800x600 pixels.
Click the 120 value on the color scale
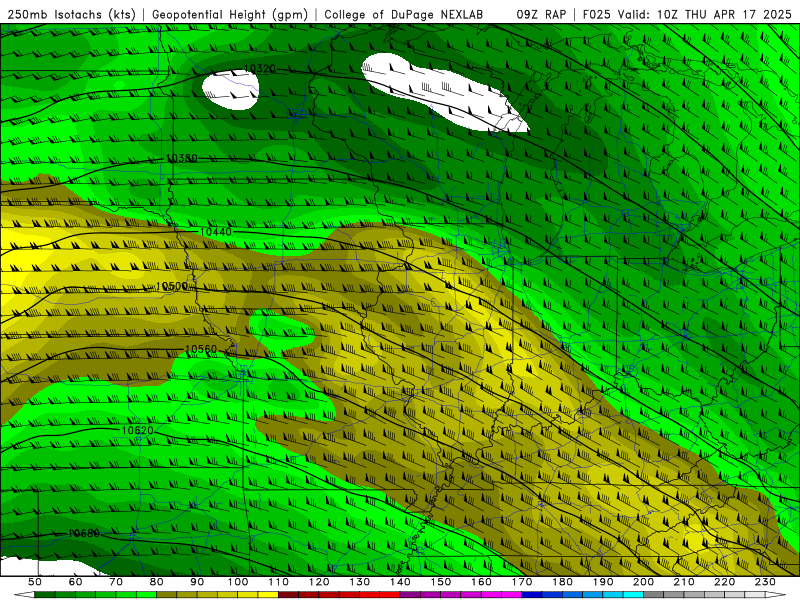[319, 582]
